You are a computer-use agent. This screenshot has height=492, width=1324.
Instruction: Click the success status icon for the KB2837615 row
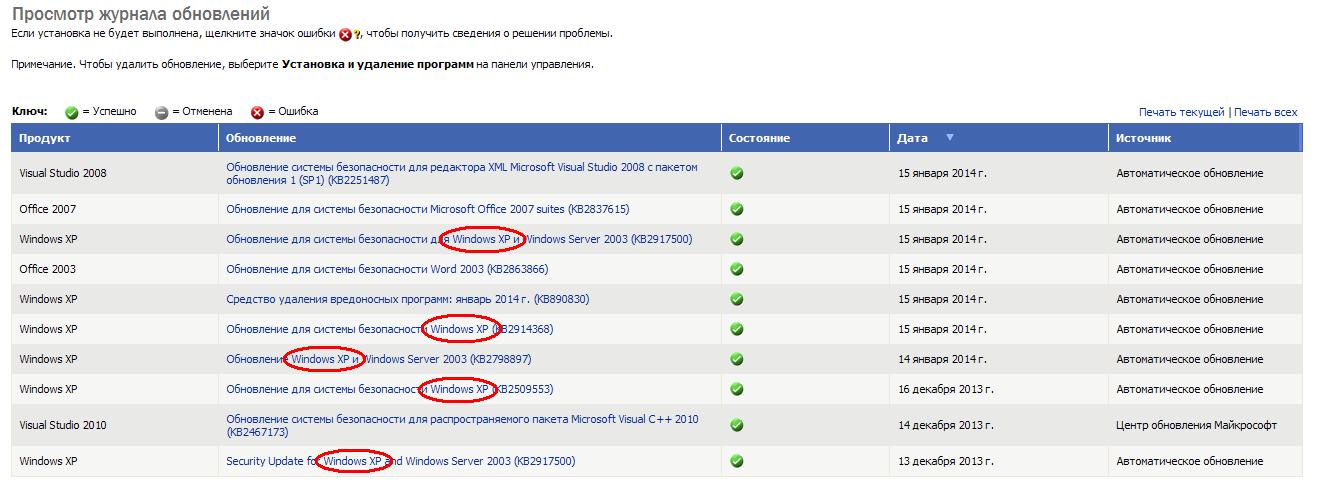tap(737, 209)
